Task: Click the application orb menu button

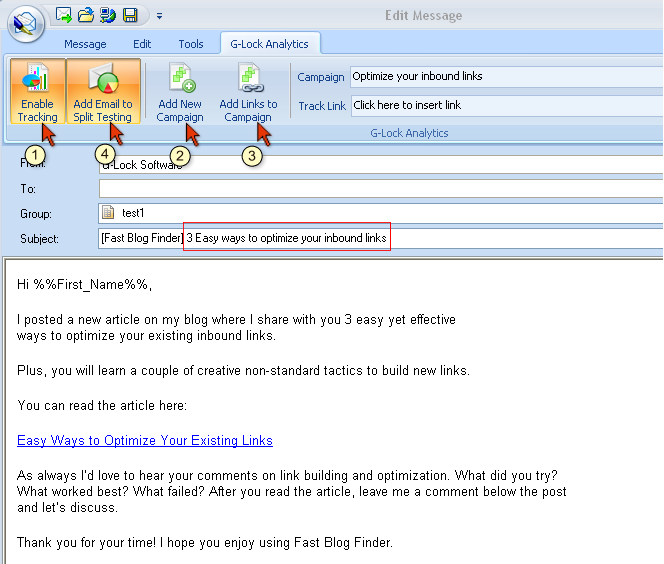Action: pyautogui.click(x=26, y=24)
